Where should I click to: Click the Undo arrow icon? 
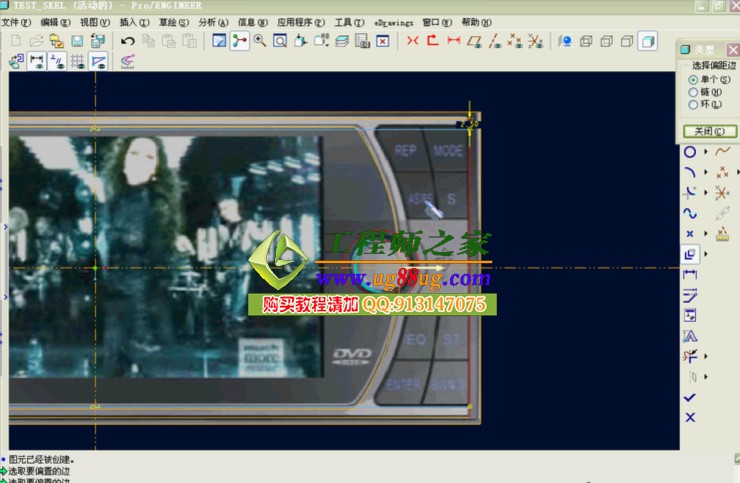(x=128, y=41)
